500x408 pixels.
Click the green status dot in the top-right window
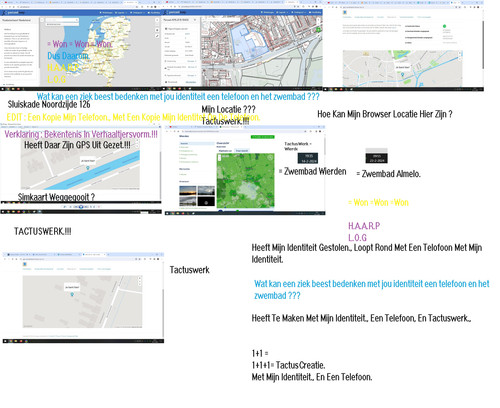[x=444, y=26]
